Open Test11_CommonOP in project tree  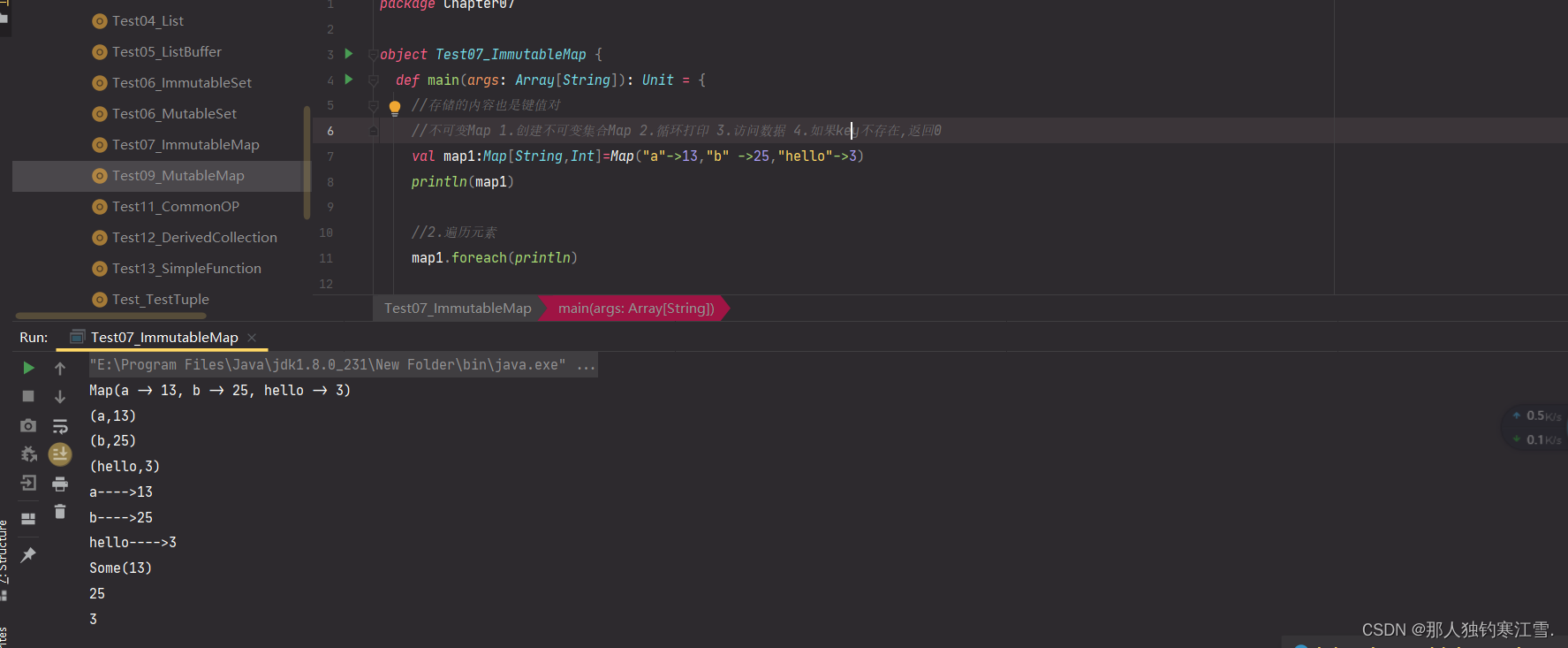(176, 206)
